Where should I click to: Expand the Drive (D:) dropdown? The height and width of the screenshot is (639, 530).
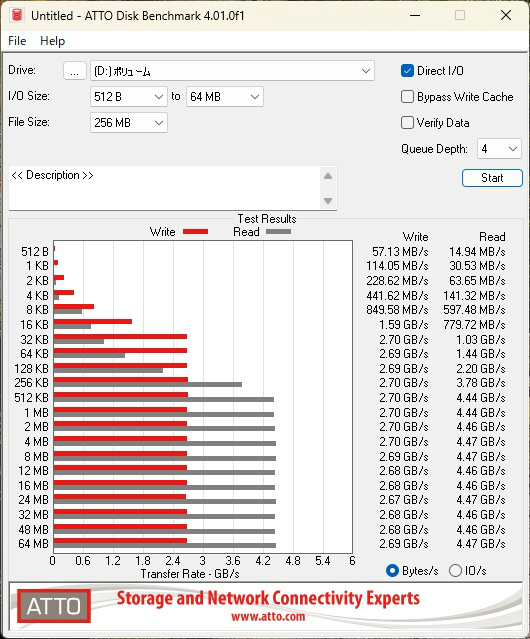(232, 71)
